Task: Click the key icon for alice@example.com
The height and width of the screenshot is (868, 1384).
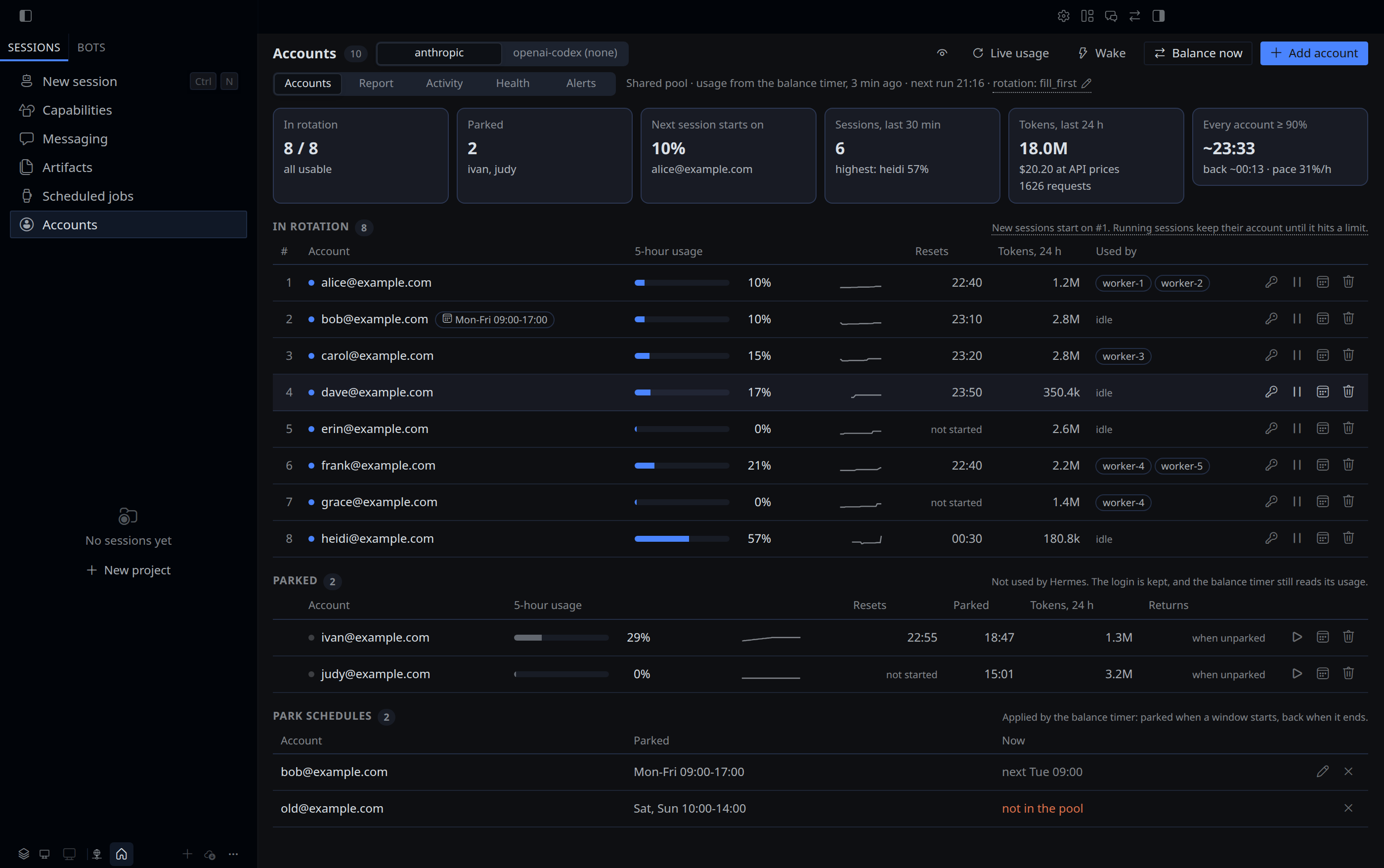Action: point(1271,282)
